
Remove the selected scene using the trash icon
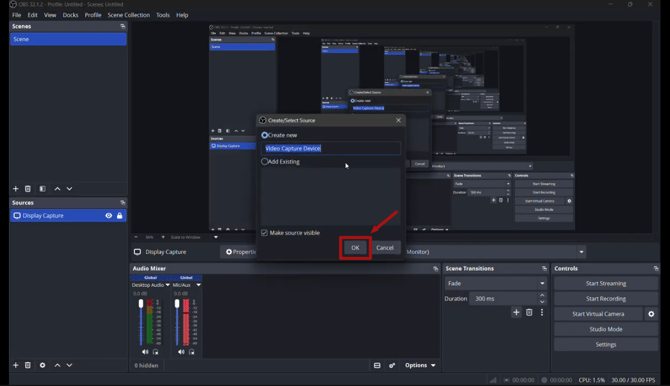(28, 189)
